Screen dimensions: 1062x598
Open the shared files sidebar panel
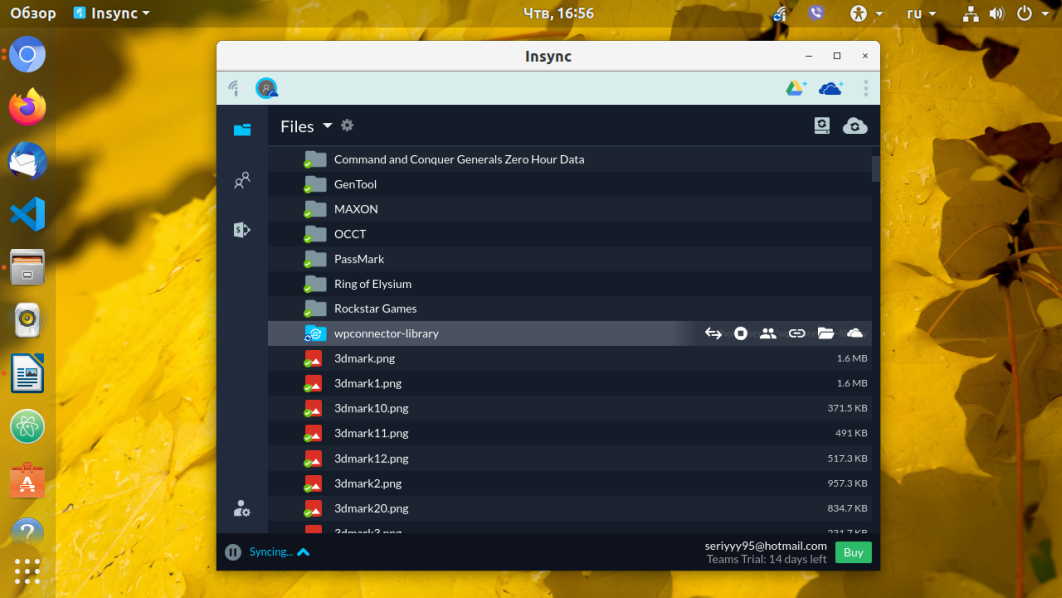click(x=242, y=180)
